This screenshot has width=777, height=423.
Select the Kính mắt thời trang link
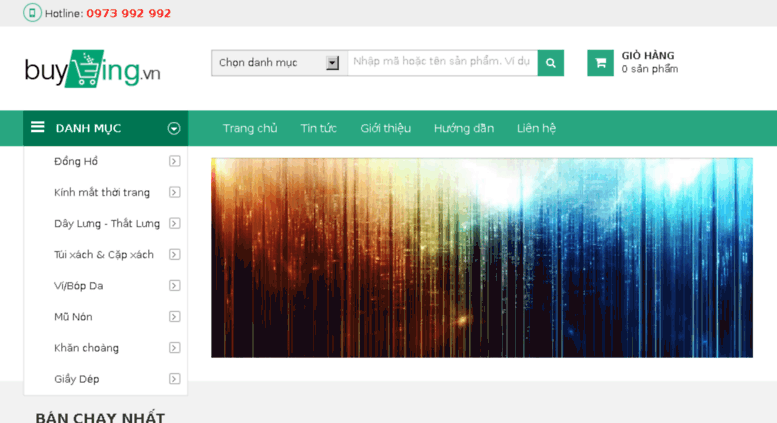[102, 193]
